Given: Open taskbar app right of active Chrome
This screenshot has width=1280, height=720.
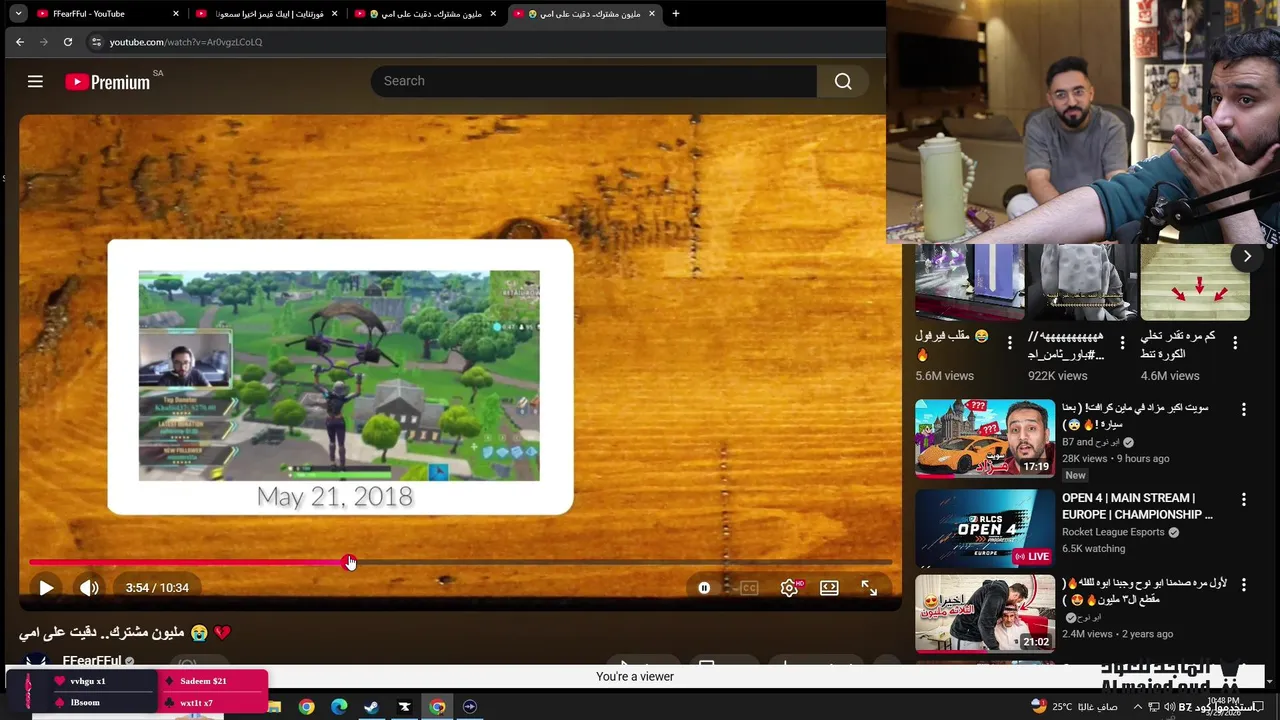Looking at the screenshot, I should coord(470,707).
